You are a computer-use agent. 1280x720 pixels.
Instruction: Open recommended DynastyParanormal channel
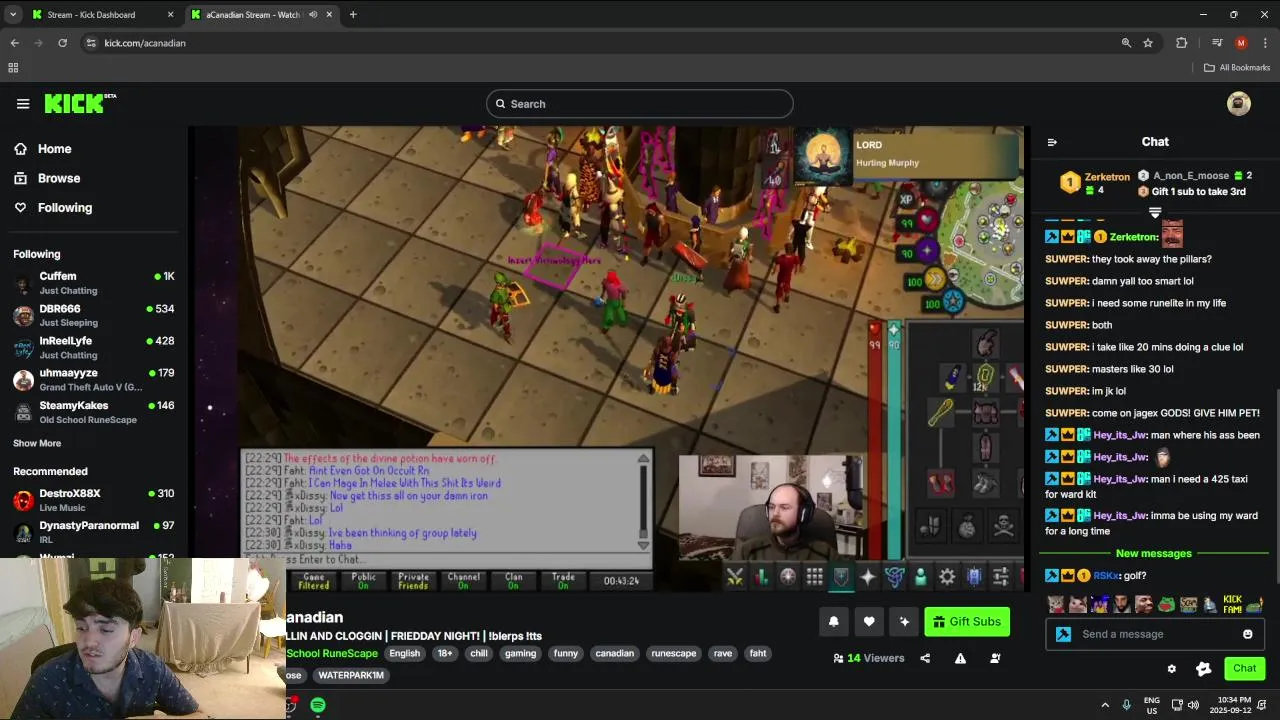click(x=94, y=532)
